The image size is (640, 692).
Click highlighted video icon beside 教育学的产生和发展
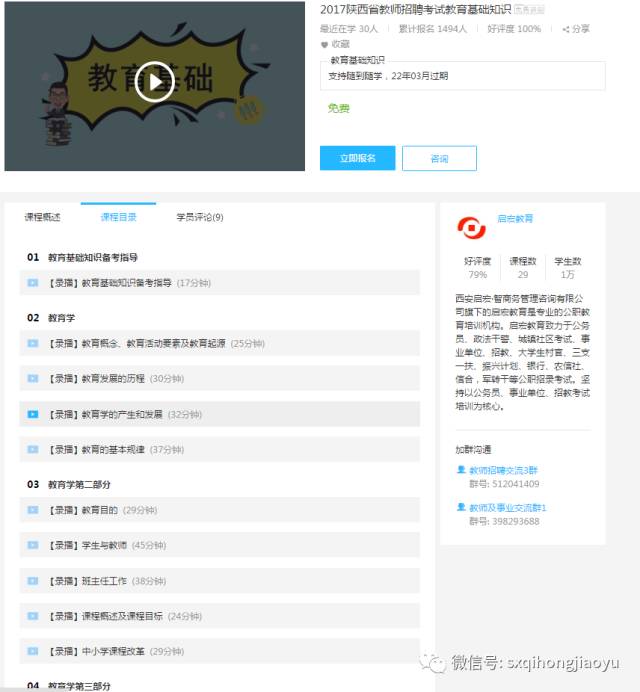(33, 414)
